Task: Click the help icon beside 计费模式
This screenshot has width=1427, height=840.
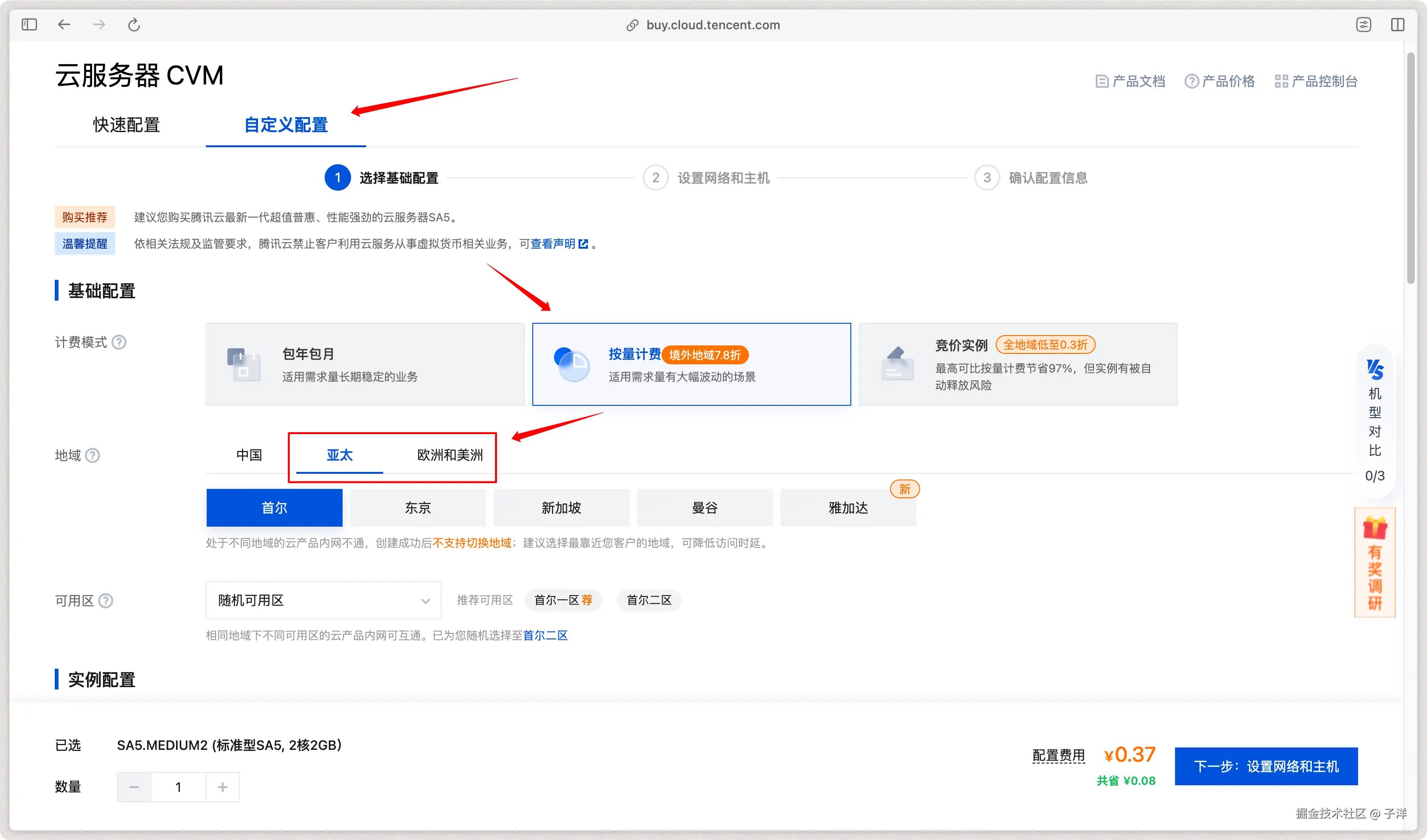Action: (119, 342)
